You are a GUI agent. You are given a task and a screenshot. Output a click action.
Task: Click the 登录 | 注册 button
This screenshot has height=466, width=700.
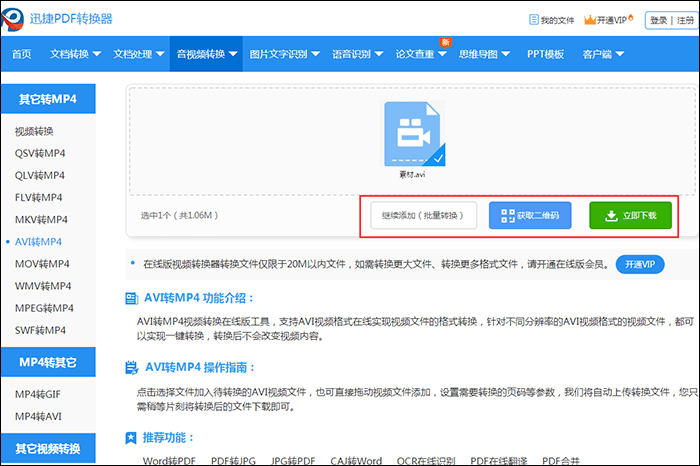(671, 20)
